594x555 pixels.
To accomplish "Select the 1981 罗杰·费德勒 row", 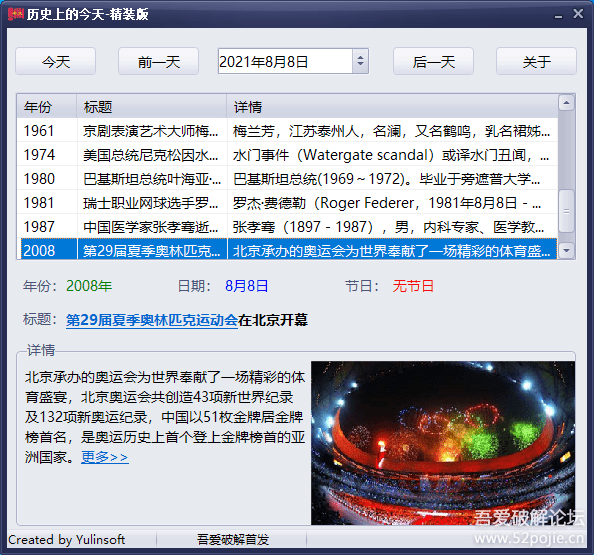I will [287, 203].
